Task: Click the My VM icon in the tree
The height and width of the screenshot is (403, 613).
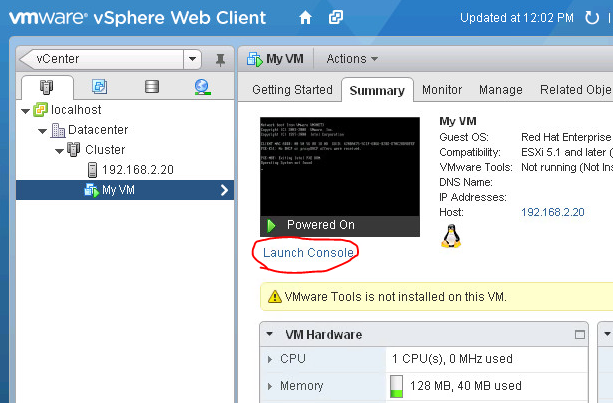Action: (91, 190)
